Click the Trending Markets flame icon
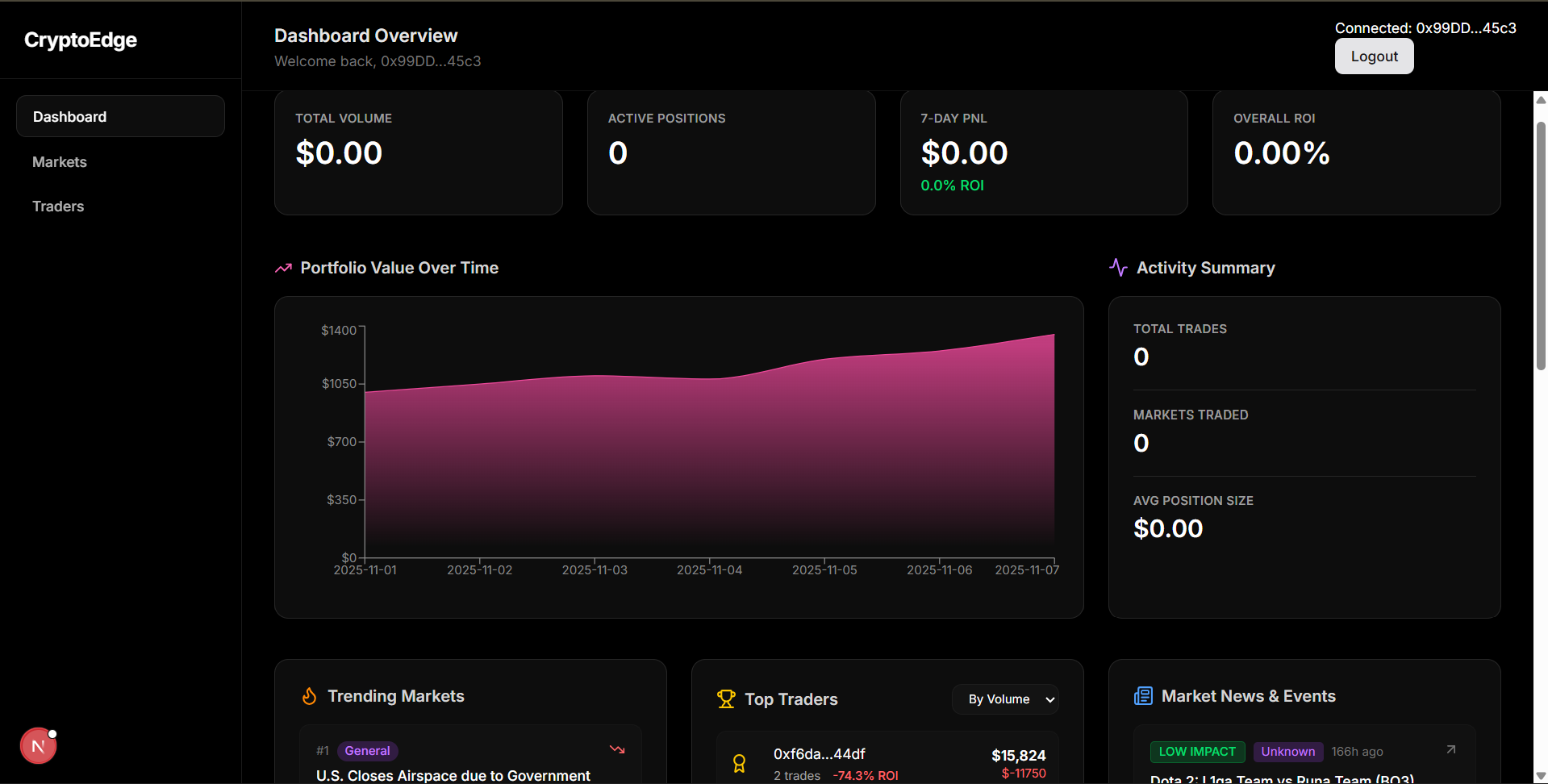 click(x=310, y=695)
